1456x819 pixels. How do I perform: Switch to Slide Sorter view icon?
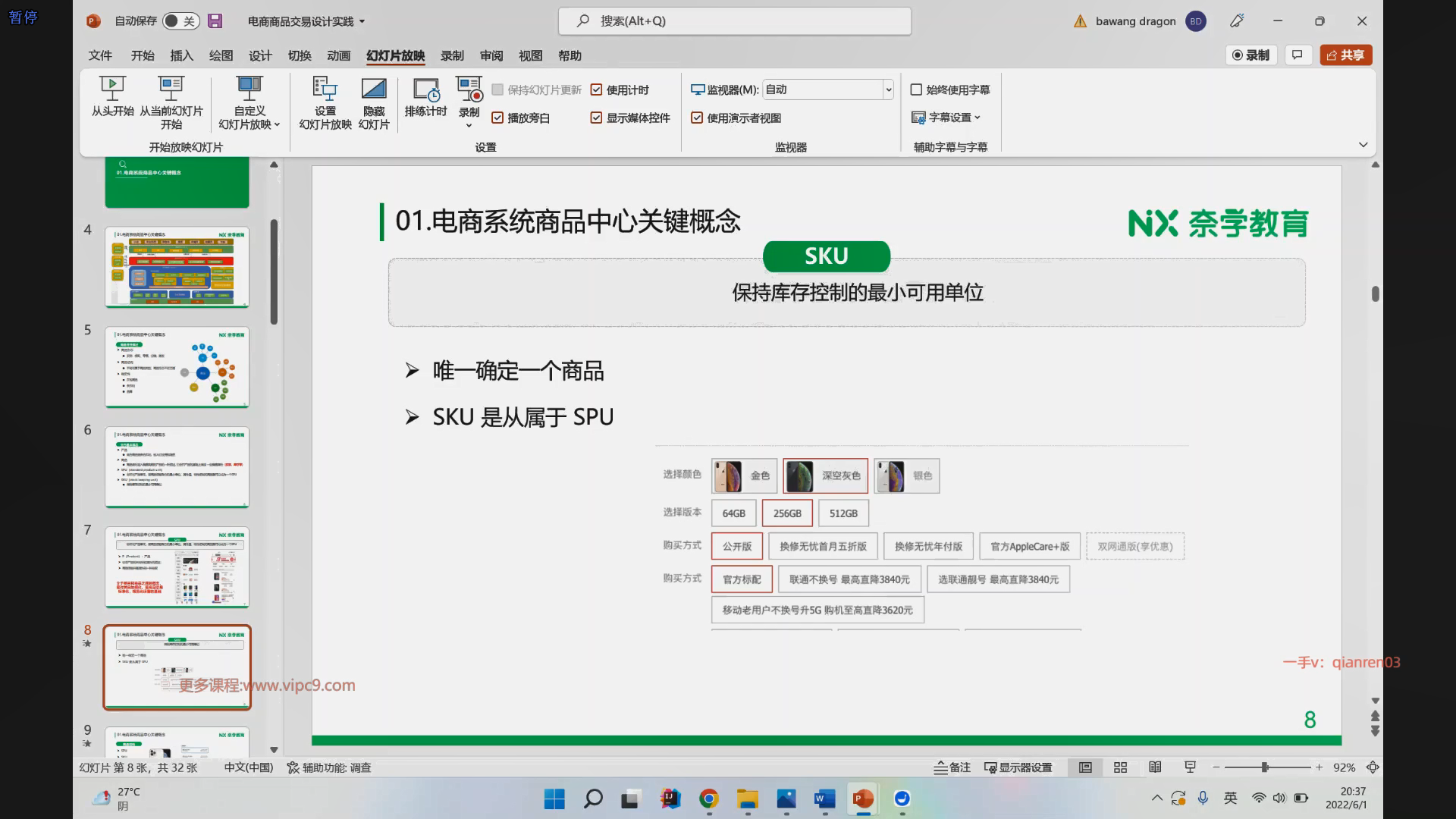point(1120,767)
